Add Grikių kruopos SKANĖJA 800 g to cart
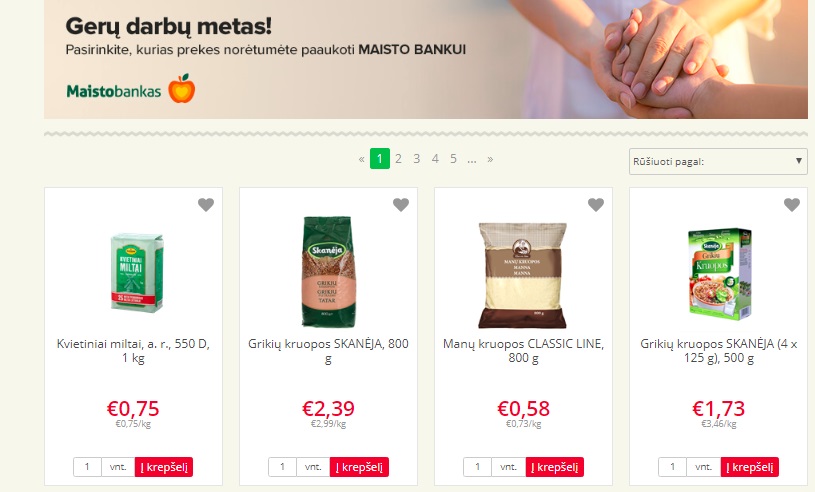Screen dimensions: 815x492 click(359, 467)
